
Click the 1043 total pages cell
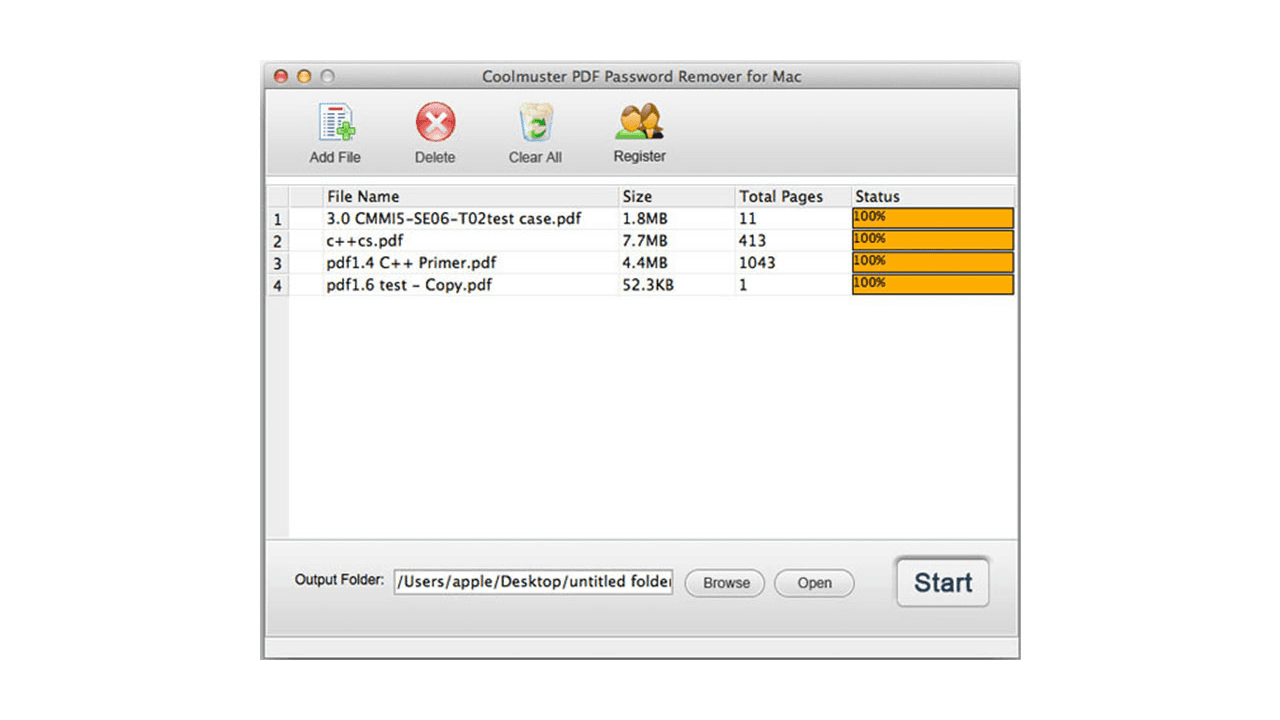click(793, 262)
